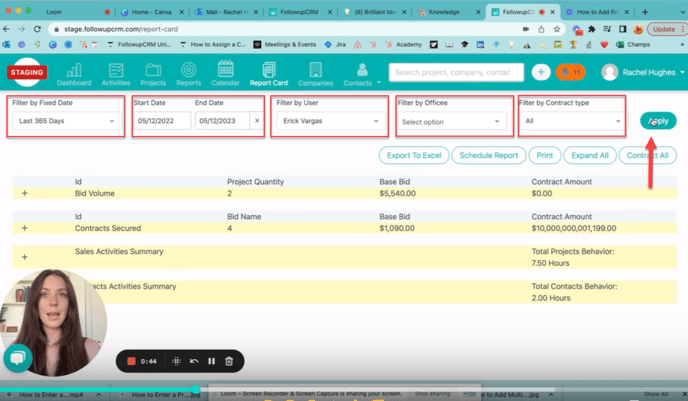
Task: Click the browser share icon
Action: coord(541,29)
